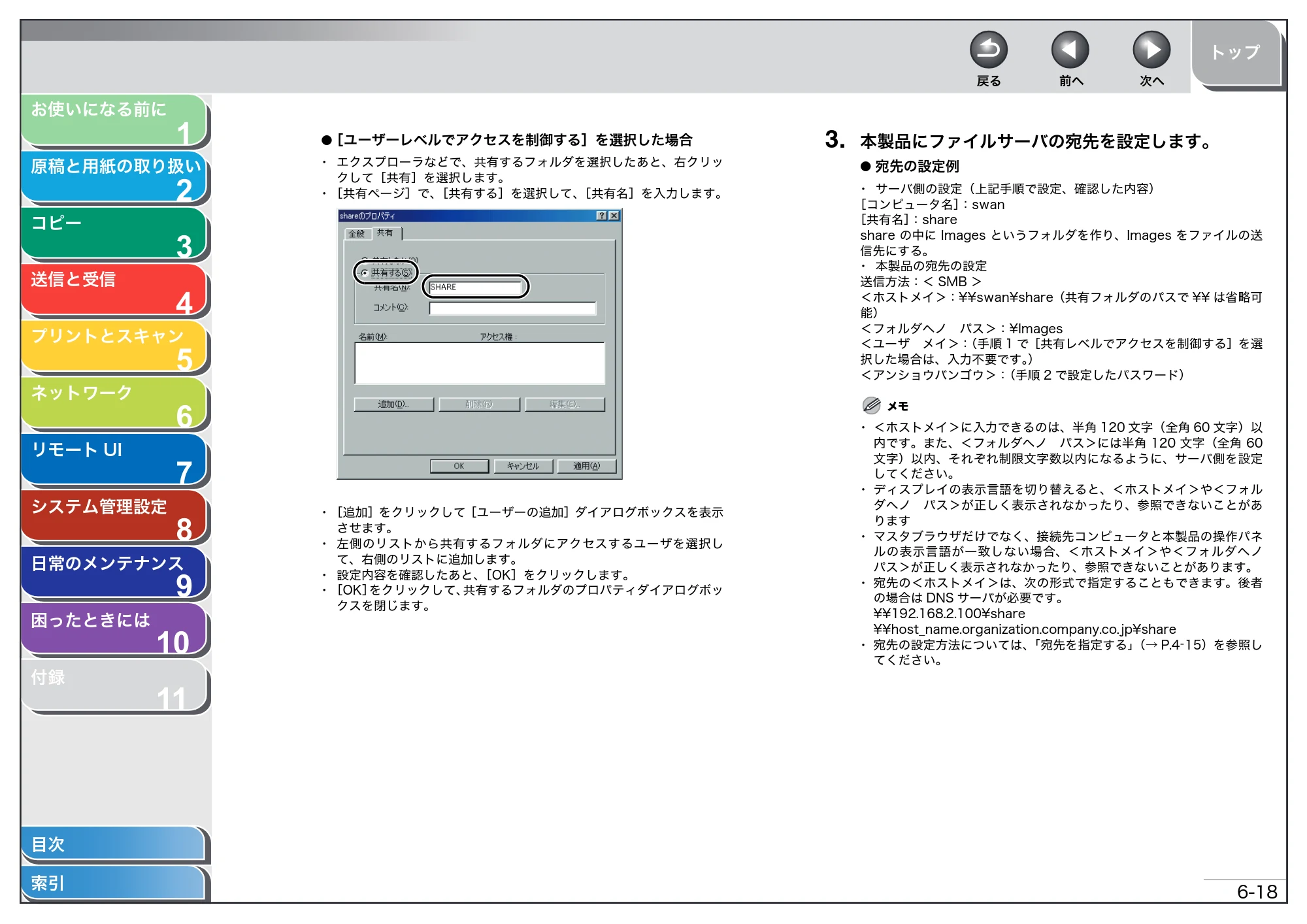Viewport: 1307px width, 924px height.
Task: Open chapter 1 お使いになる前に
Action: (x=114, y=120)
